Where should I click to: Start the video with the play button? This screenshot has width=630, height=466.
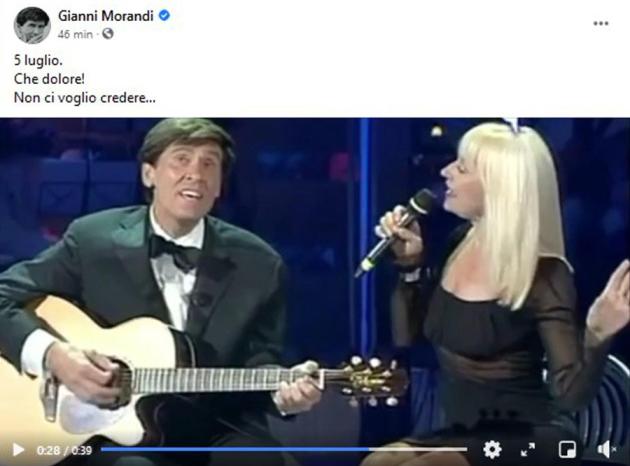point(18,450)
